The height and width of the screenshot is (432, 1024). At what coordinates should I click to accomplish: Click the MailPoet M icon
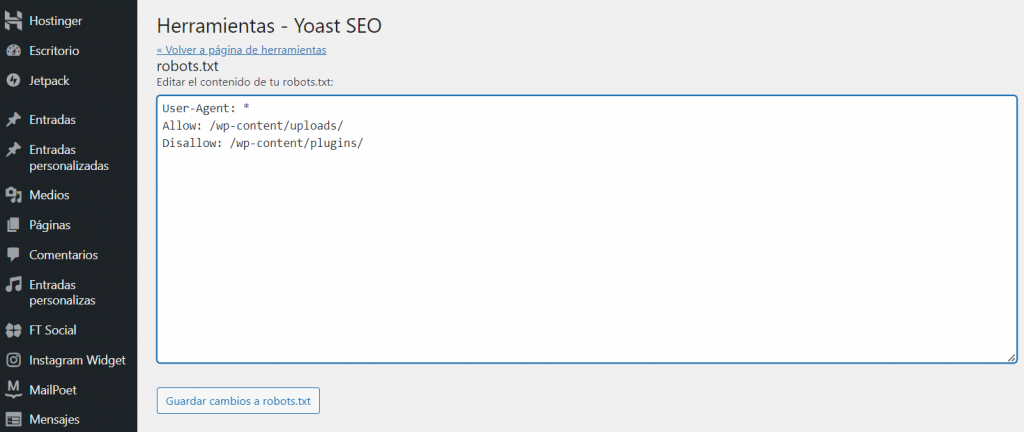pyautogui.click(x=14, y=389)
